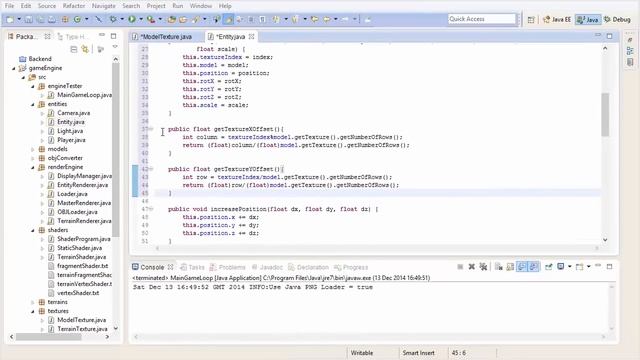Open the New file dropdown arrow

(x=19, y=19)
